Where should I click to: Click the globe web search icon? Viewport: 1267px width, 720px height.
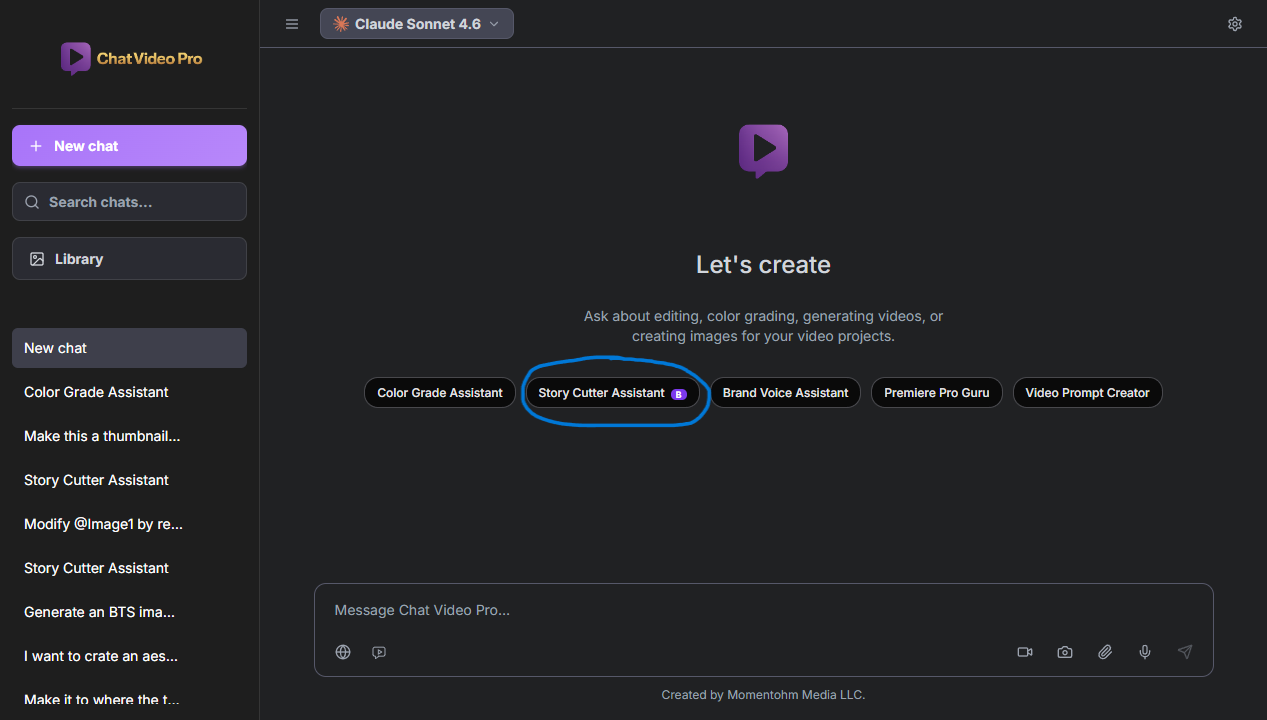point(343,652)
